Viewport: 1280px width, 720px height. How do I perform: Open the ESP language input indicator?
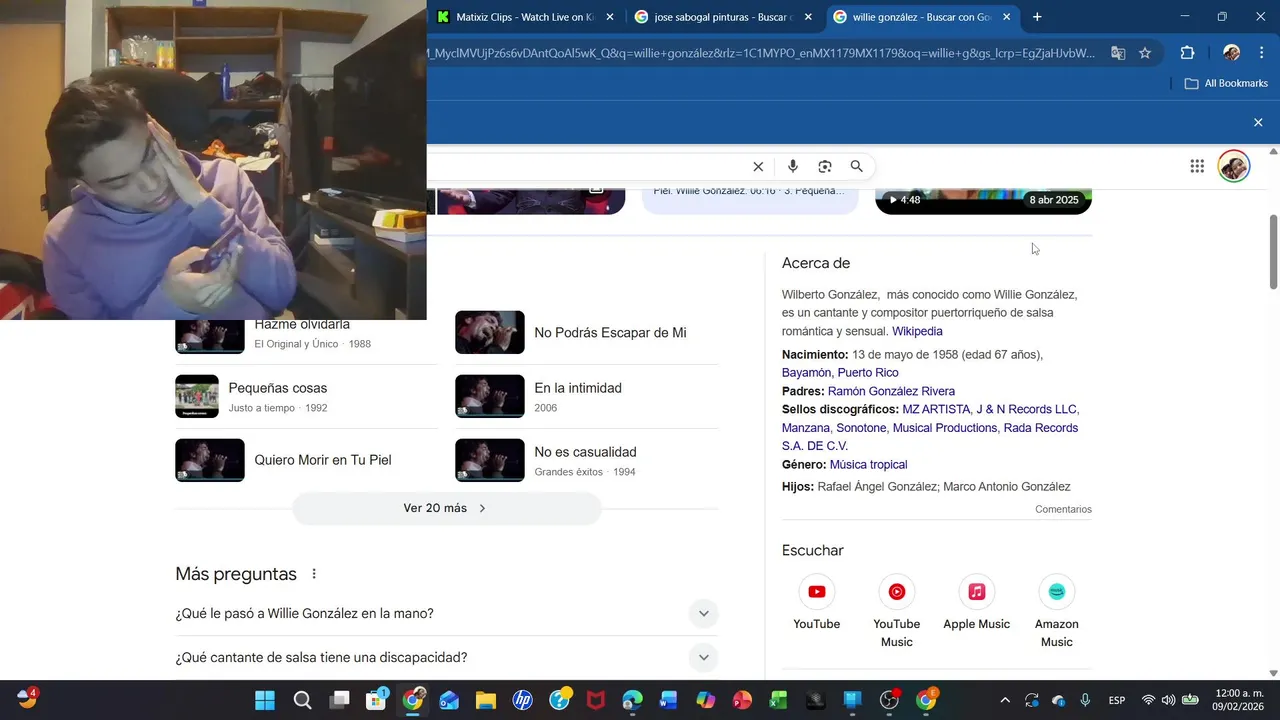click(x=1117, y=700)
